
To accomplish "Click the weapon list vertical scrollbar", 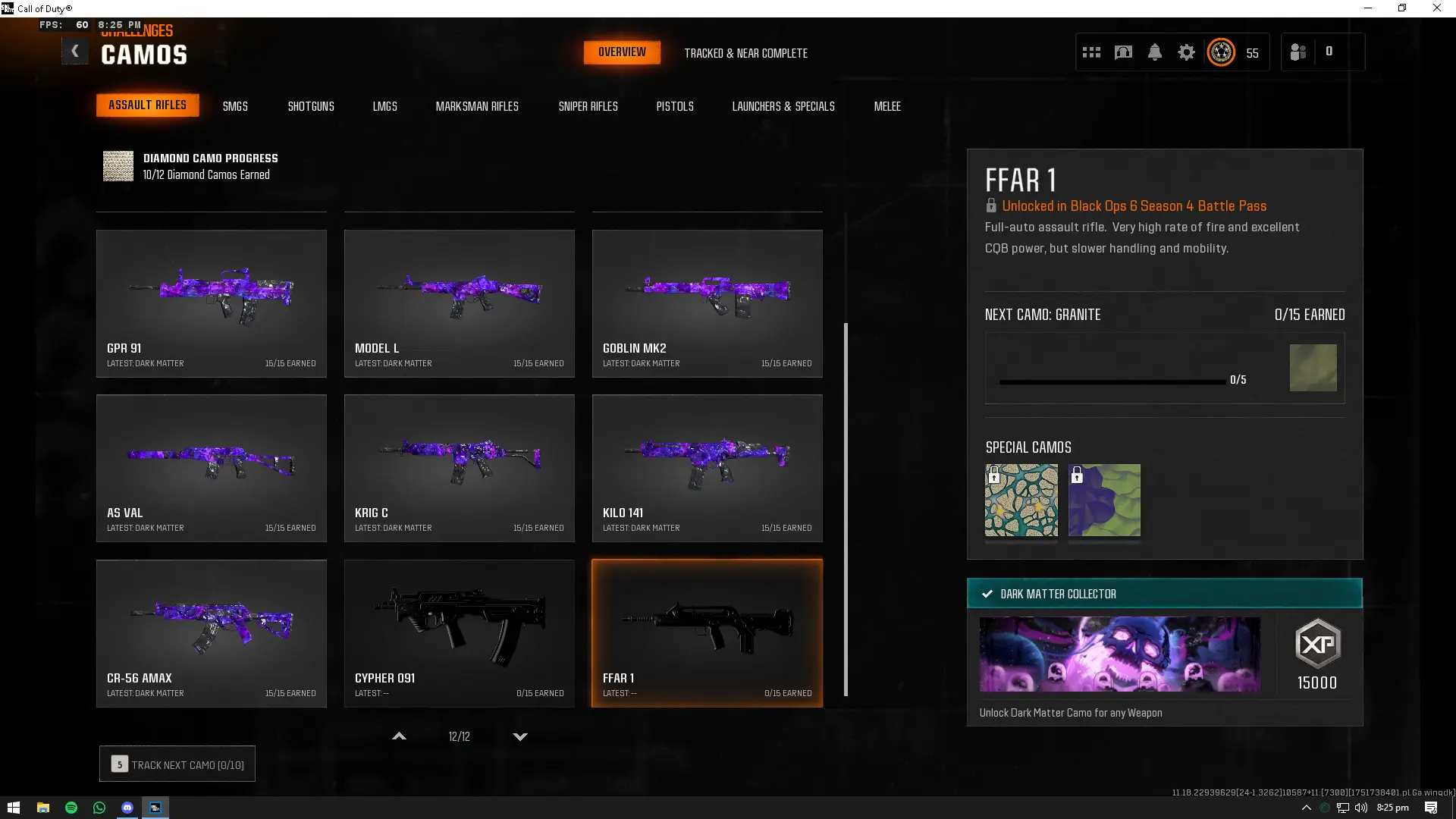I will (846, 508).
